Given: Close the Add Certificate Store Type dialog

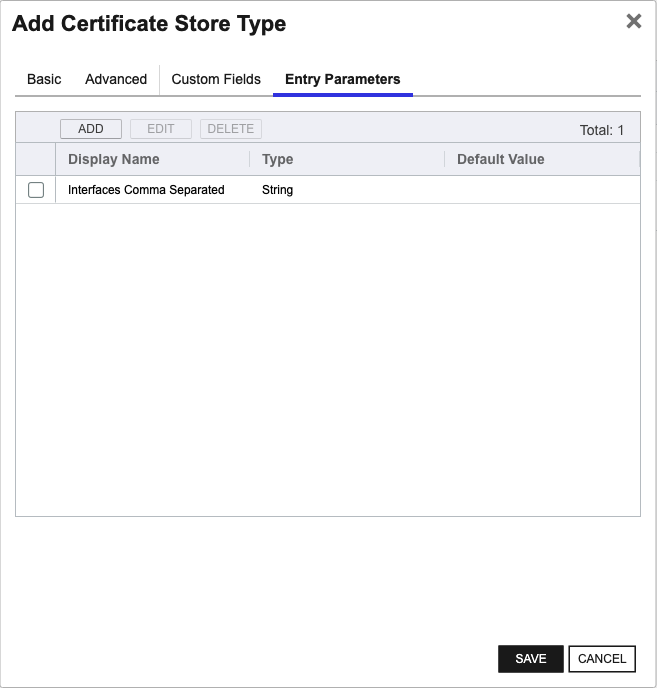Looking at the screenshot, I should click(633, 21).
